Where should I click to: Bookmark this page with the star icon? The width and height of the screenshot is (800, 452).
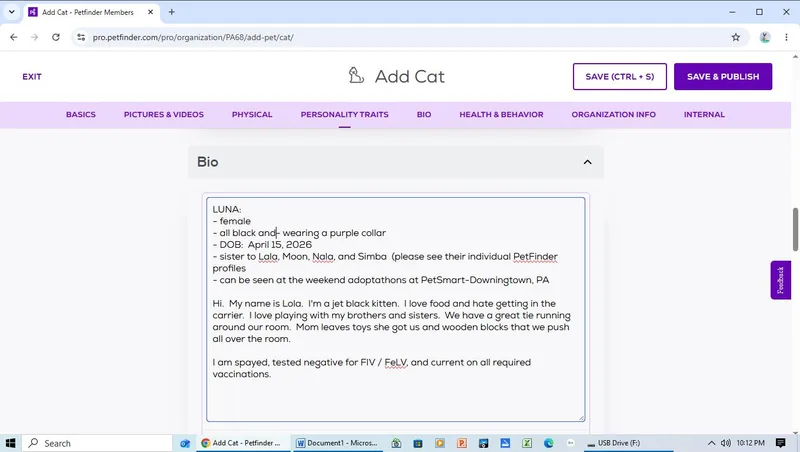pos(736,37)
